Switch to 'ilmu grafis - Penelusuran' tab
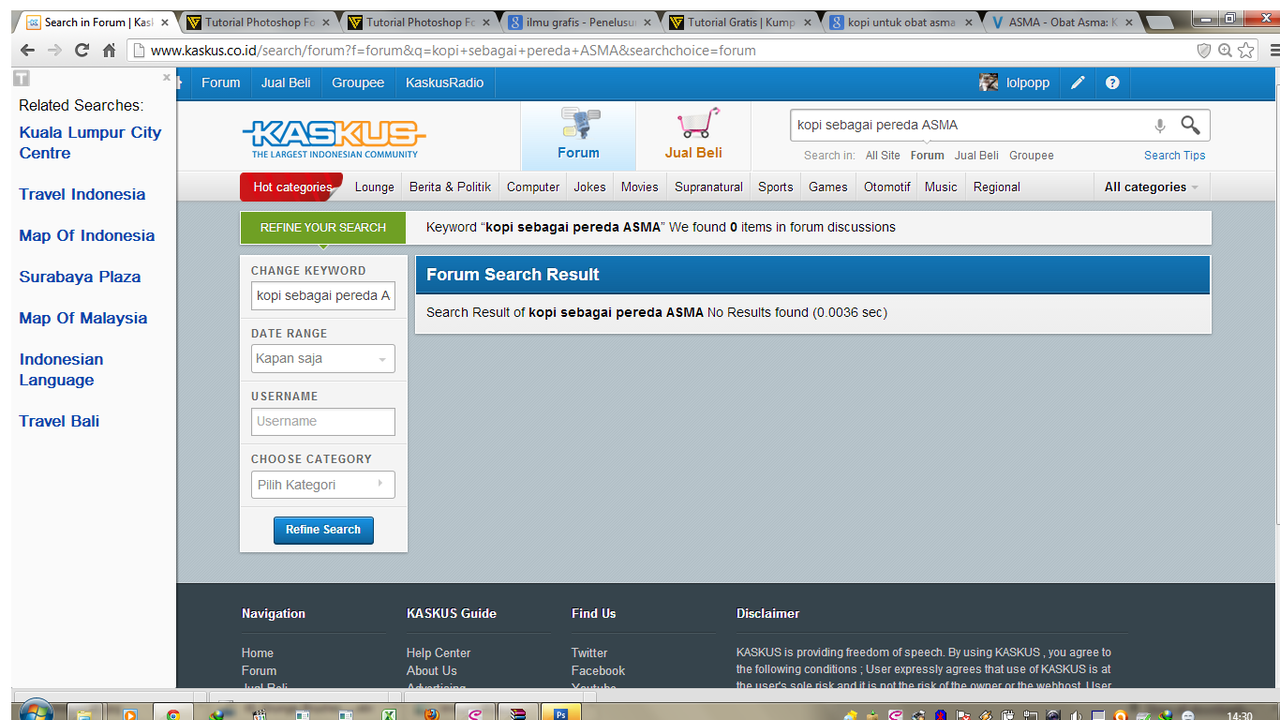 (578, 22)
